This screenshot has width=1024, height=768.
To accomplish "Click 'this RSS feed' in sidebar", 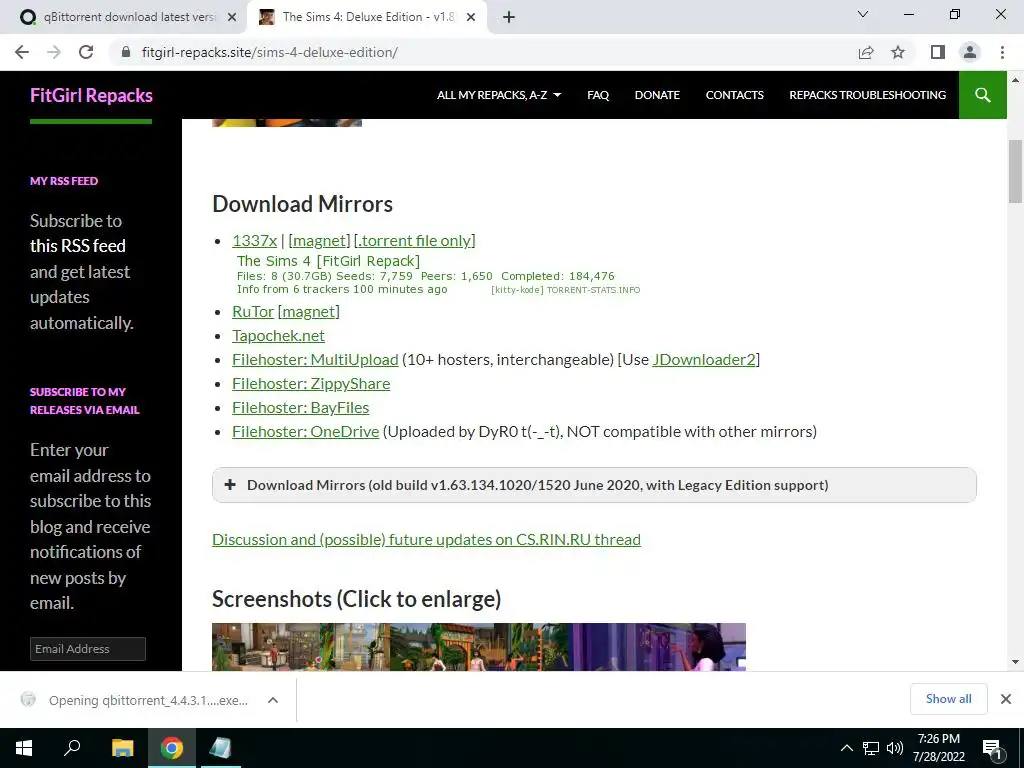I will (78, 246).
